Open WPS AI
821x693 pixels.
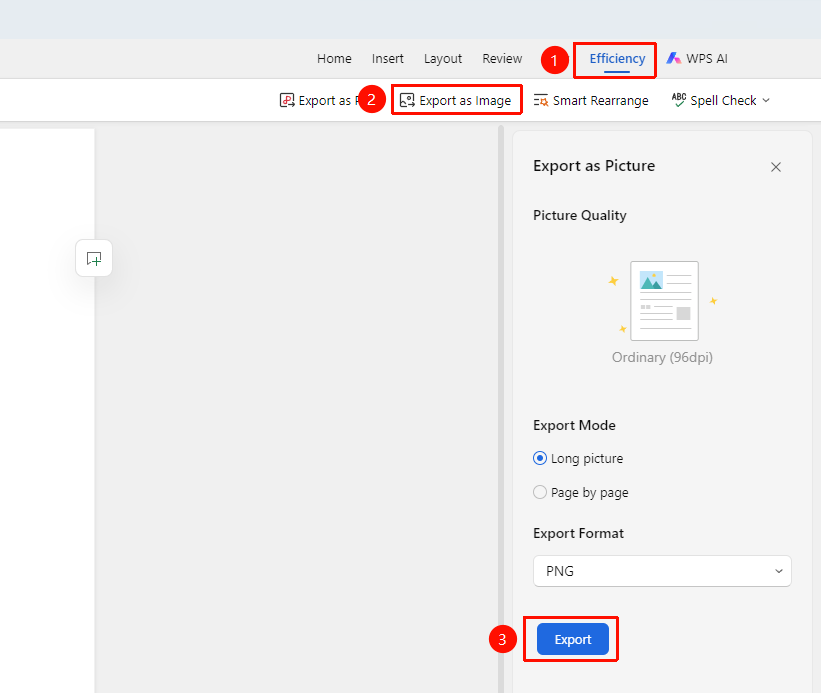(697, 59)
